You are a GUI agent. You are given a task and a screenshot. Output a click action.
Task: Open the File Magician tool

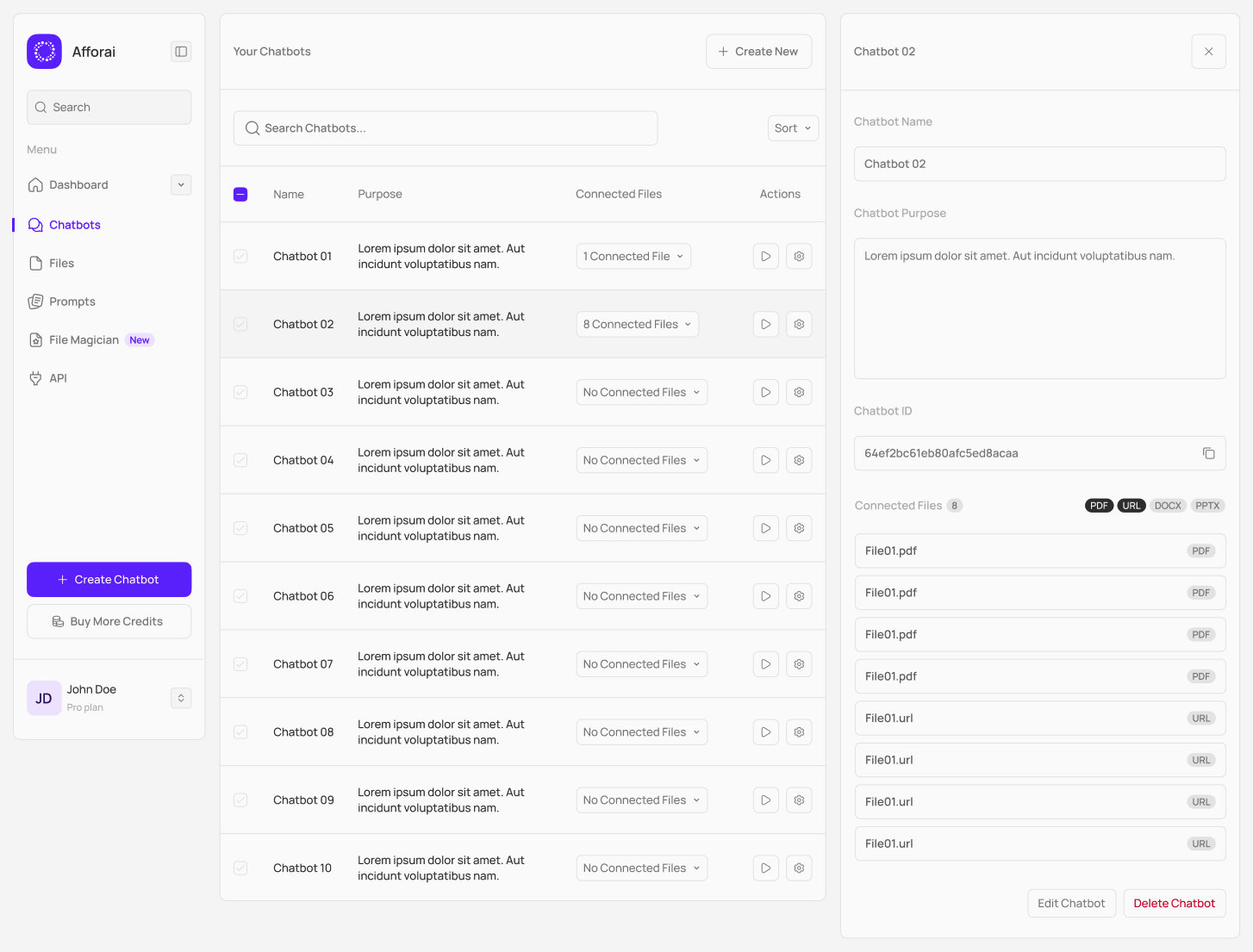(x=84, y=339)
